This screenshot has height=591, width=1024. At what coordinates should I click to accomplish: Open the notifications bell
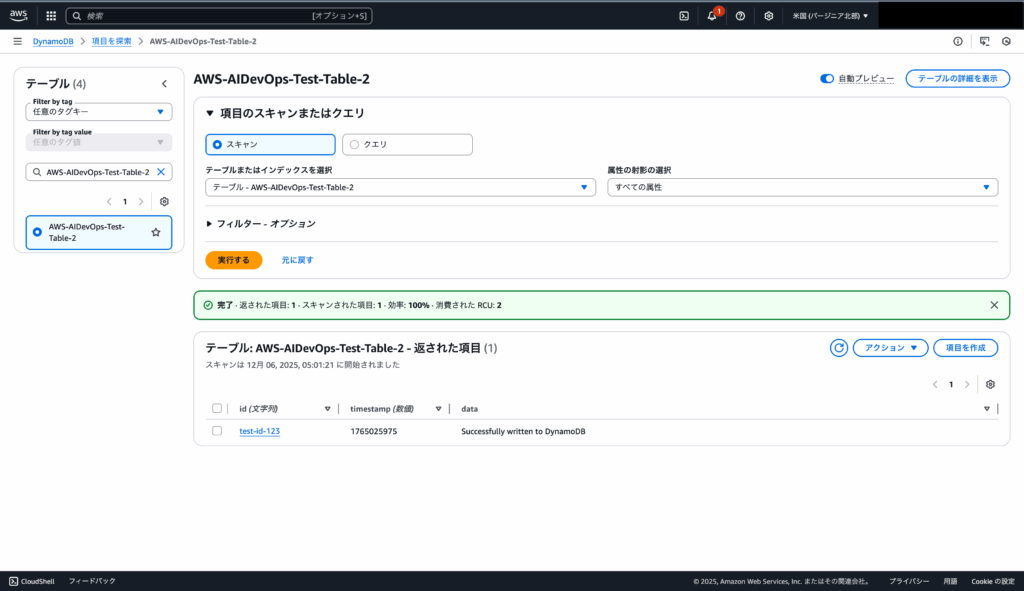[712, 16]
